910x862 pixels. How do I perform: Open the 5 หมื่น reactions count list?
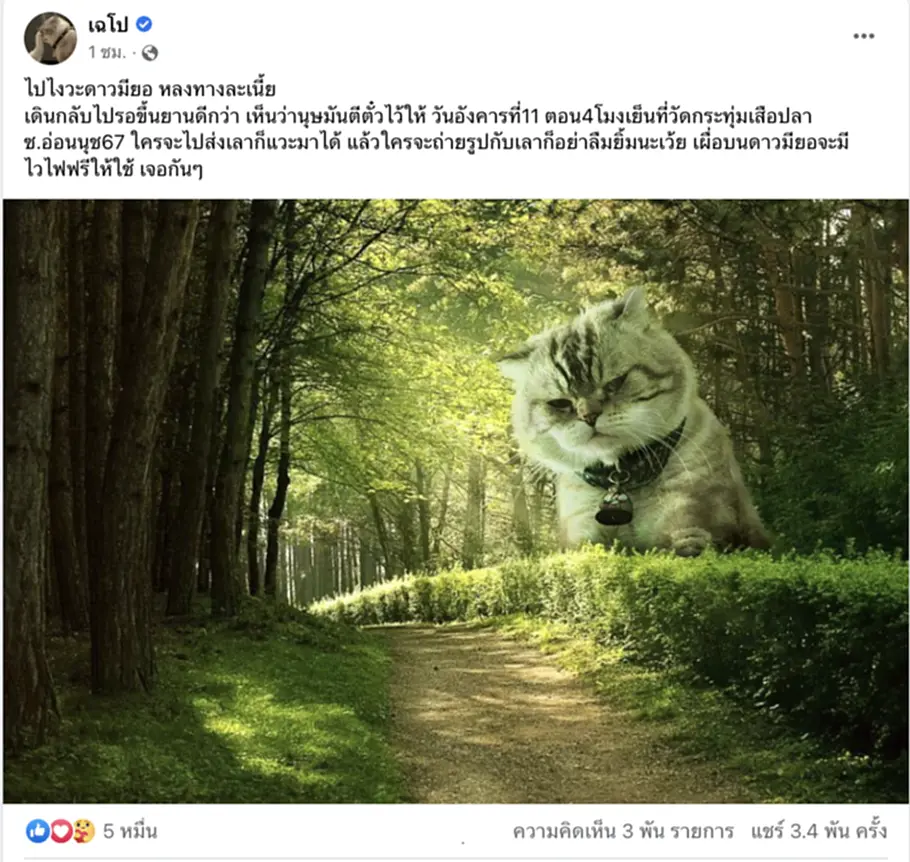(130, 831)
